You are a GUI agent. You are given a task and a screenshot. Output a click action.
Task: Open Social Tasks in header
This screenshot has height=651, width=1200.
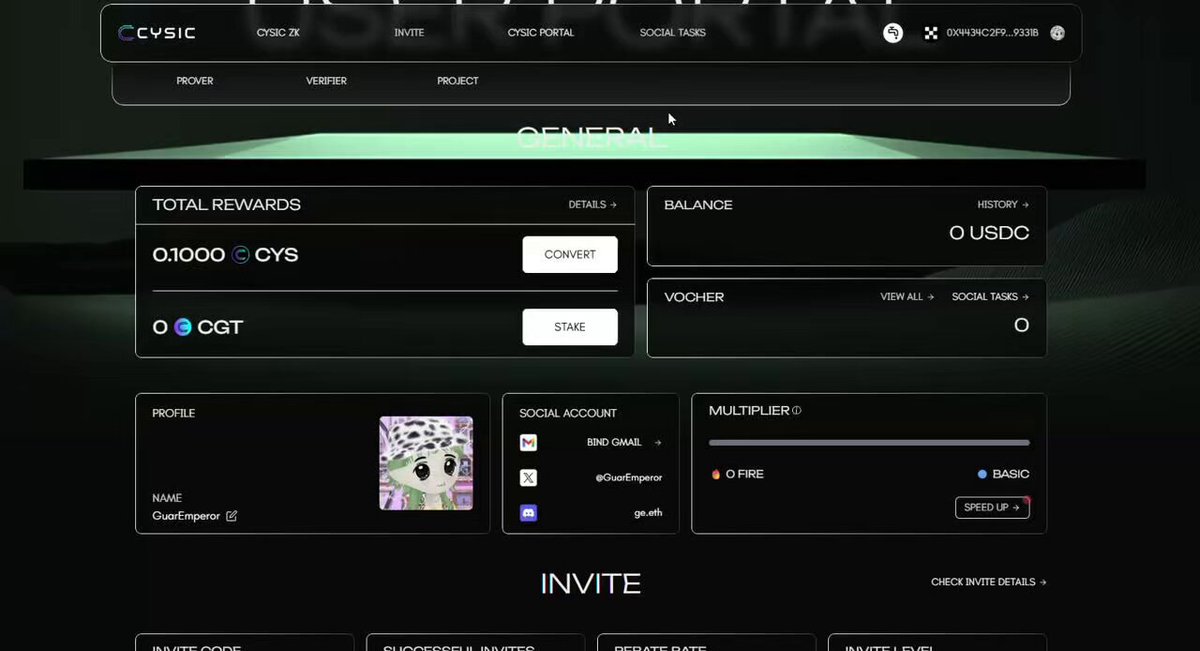[673, 33]
